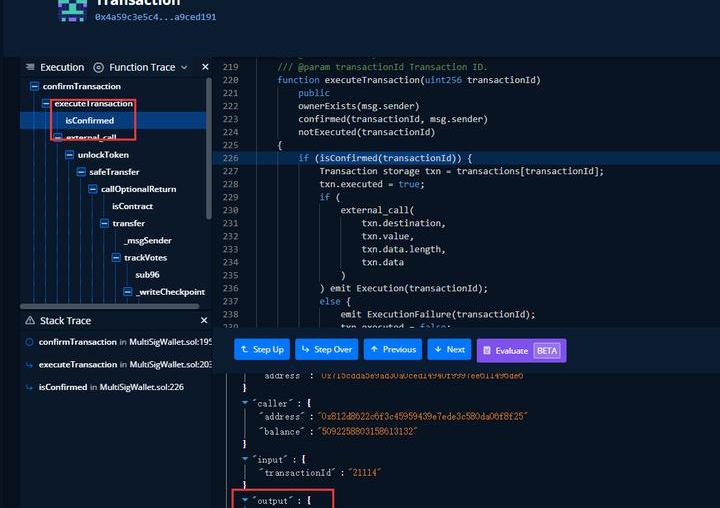Click the Stack Trace warning icon
Viewport: 720px width, 508px height.
30,320
